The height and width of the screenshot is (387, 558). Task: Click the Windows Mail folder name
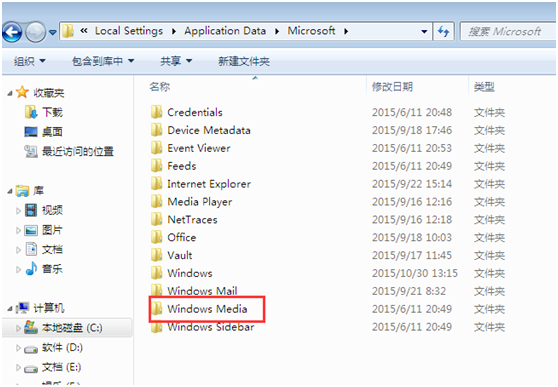point(202,291)
